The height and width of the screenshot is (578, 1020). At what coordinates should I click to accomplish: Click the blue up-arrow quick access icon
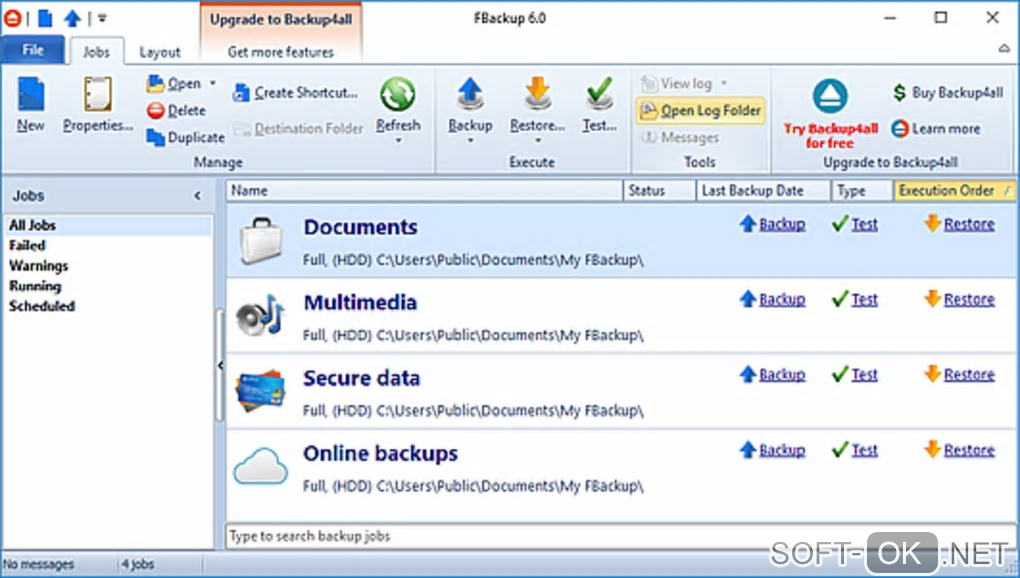point(72,18)
